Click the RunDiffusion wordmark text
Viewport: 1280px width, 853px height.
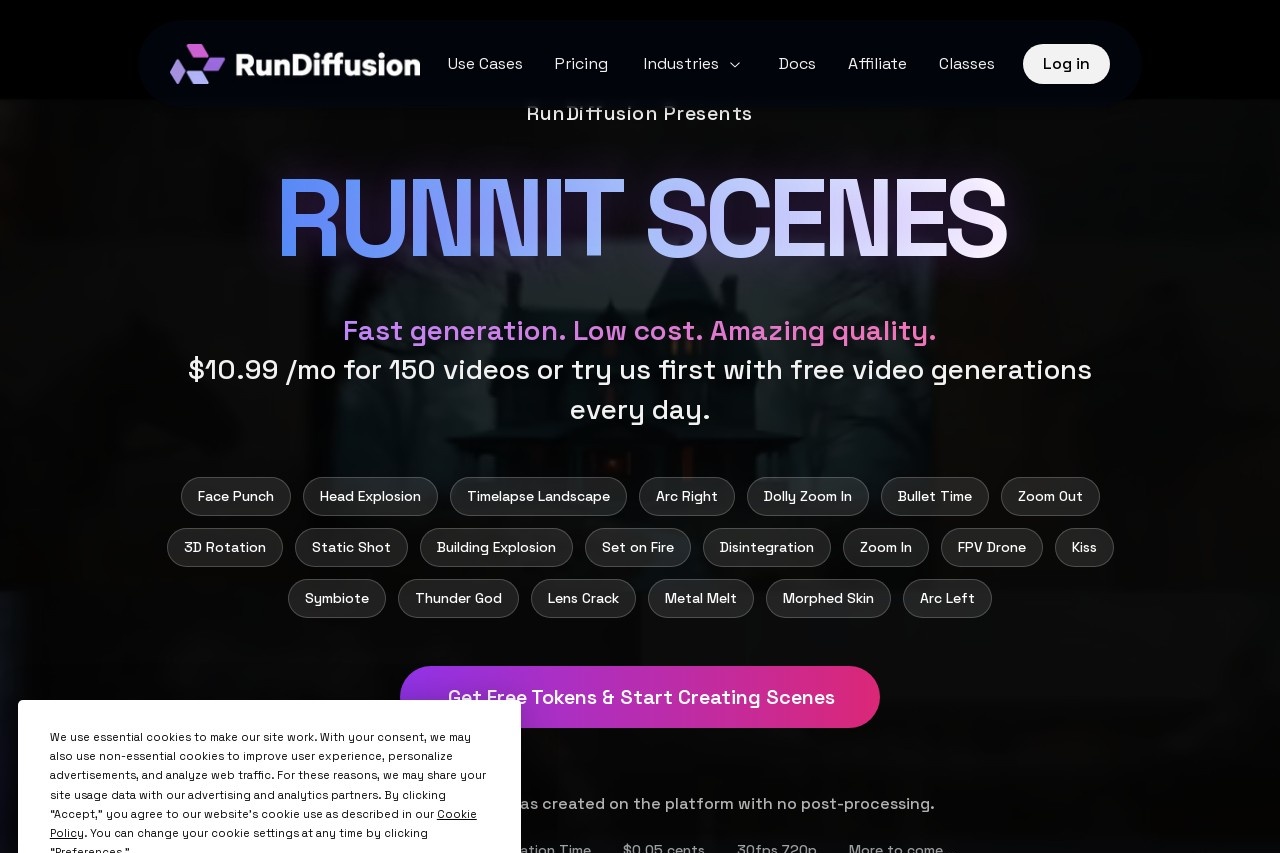point(327,65)
